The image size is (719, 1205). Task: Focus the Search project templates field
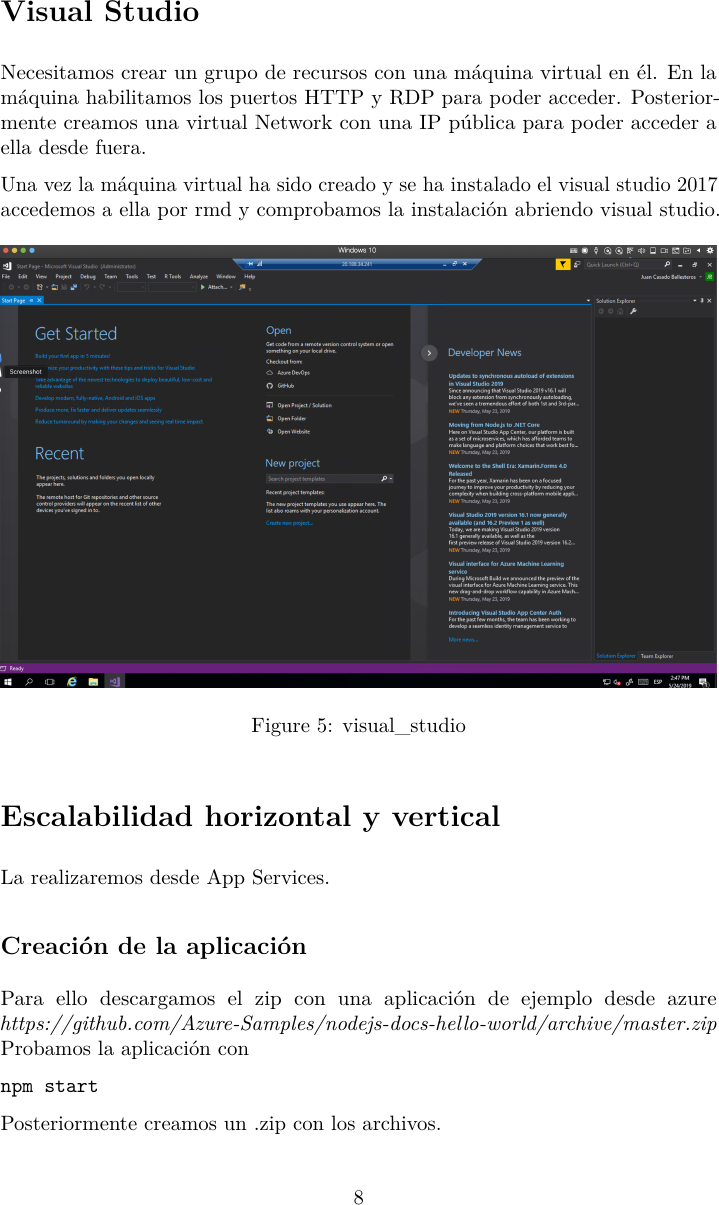(329, 479)
